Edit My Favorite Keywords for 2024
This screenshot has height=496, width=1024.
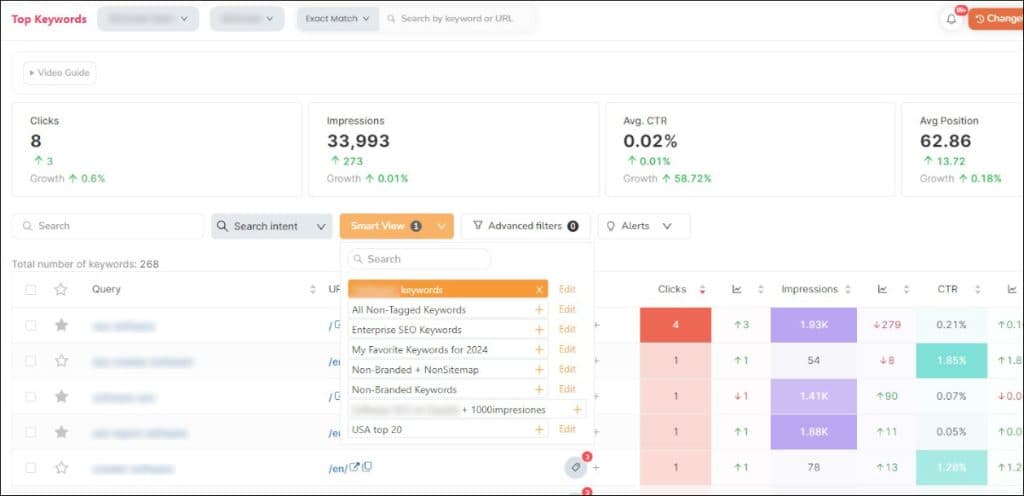click(x=567, y=349)
